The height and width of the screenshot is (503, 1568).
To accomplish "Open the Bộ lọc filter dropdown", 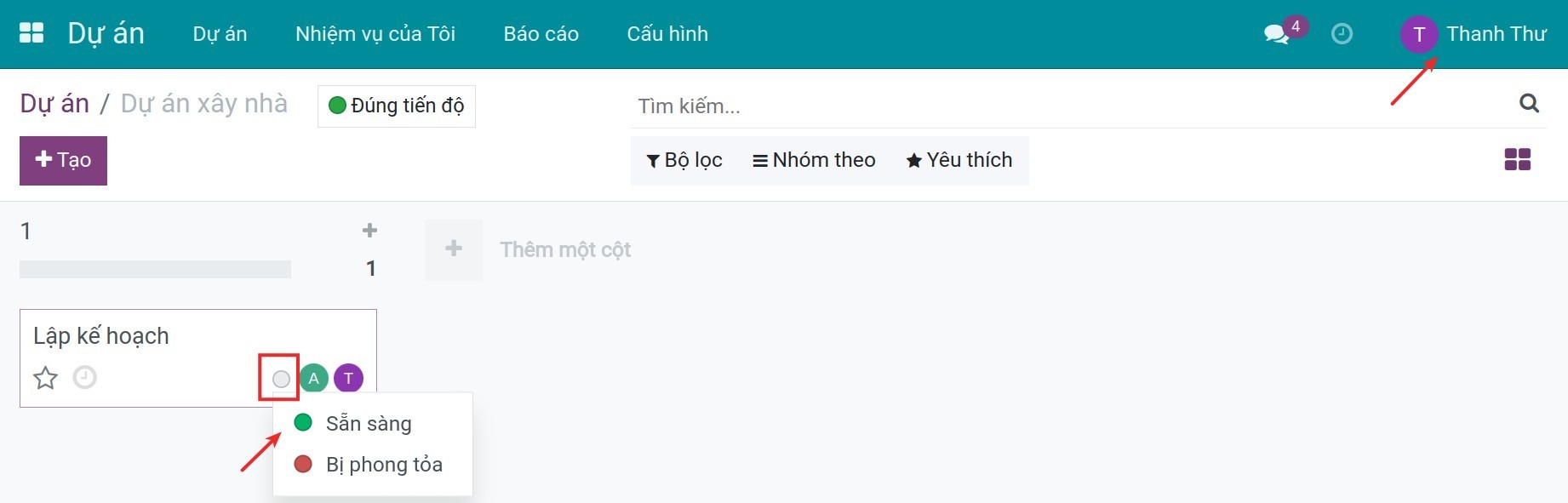I will pyautogui.click(x=684, y=160).
